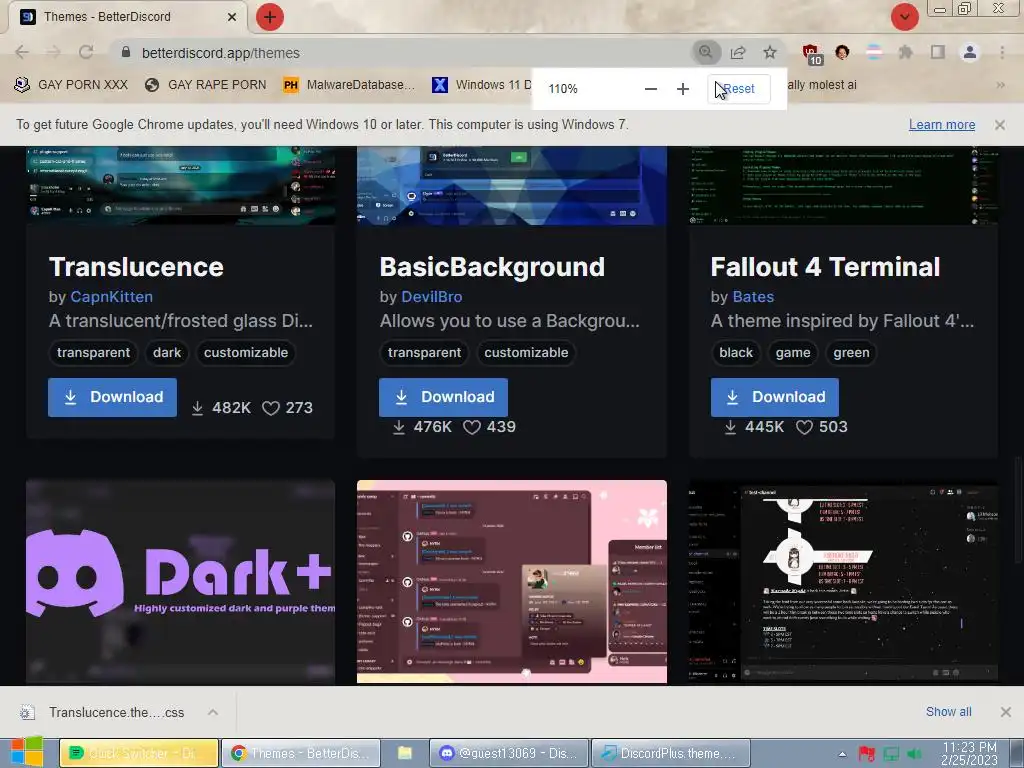Click the address bar URL field
The width and height of the screenshot is (1024, 768).
pyautogui.click(x=405, y=53)
